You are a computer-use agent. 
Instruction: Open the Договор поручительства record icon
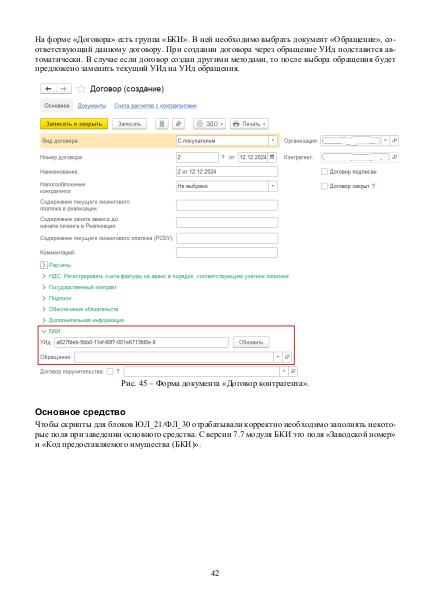[x=293, y=371]
